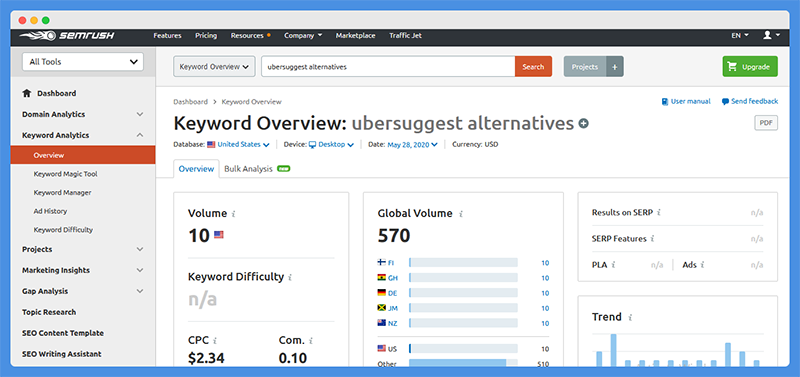Click the Semrush logo icon
Viewport: 800px width, 377px height.
[38, 36]
